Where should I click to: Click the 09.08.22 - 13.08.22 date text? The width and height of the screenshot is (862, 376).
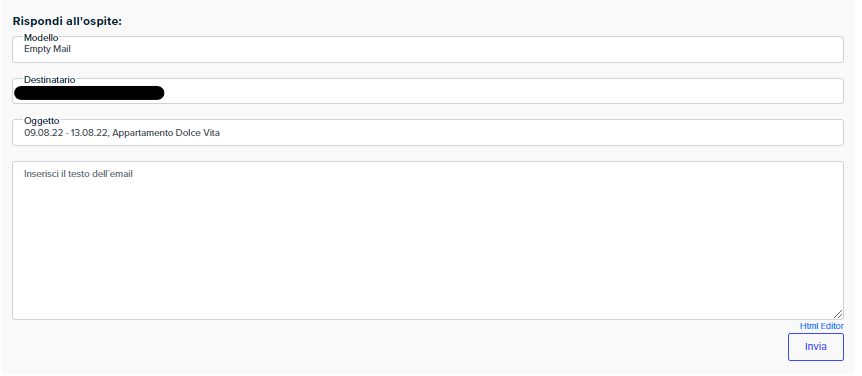pos(66,133)
